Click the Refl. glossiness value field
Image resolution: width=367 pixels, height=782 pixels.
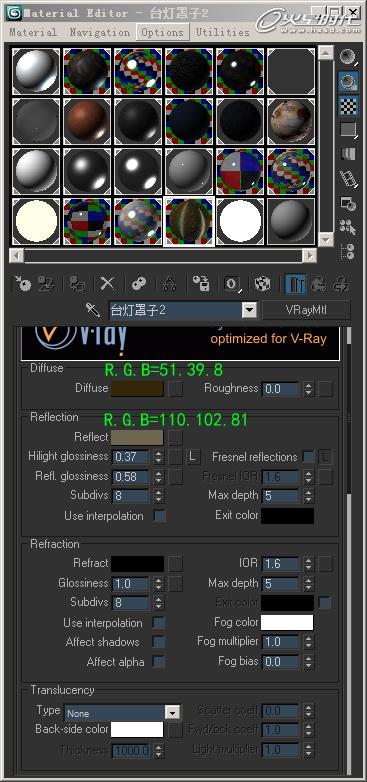[131, 476]
